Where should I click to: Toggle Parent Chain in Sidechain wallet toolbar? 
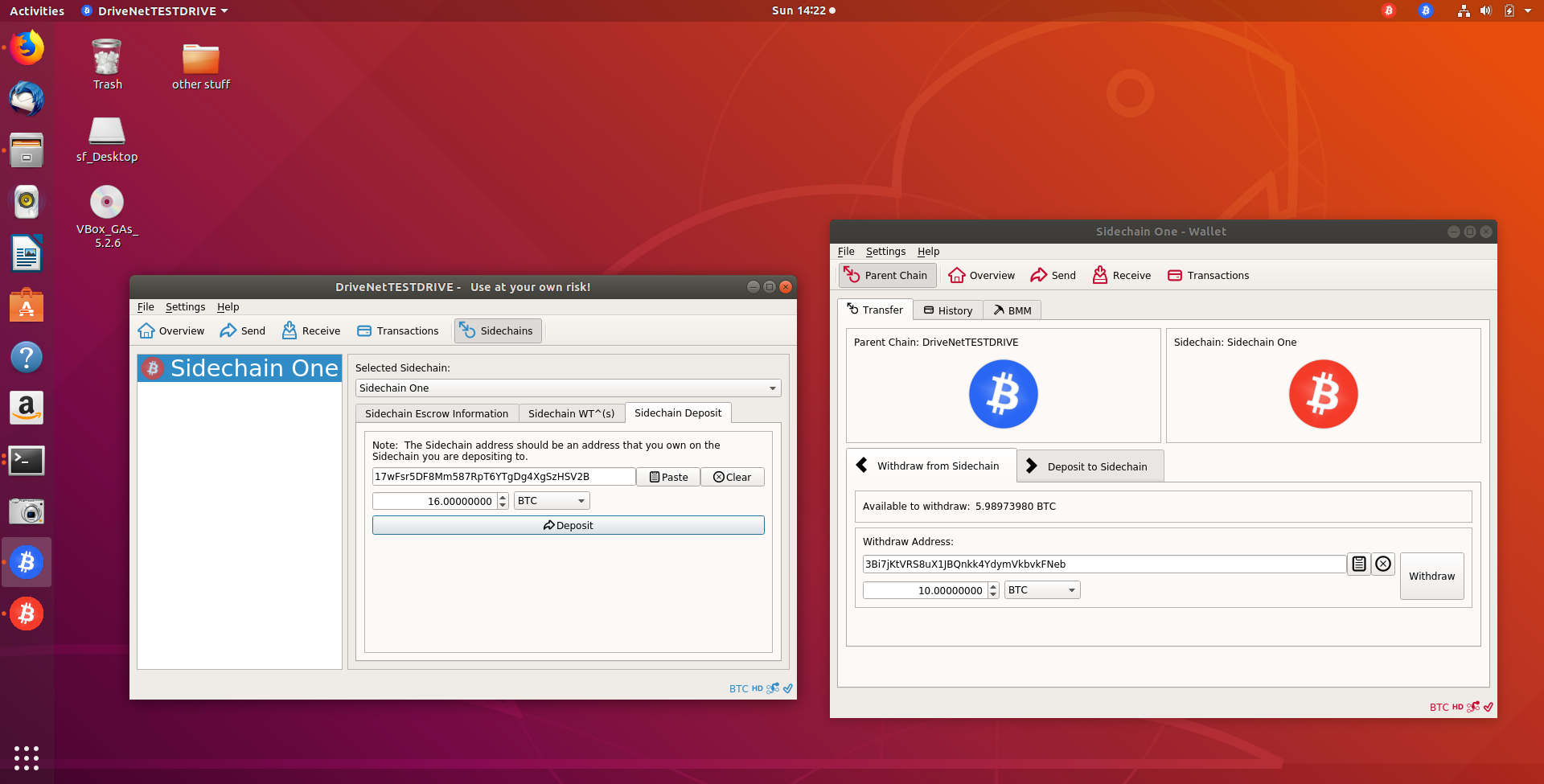coord(887,275)
